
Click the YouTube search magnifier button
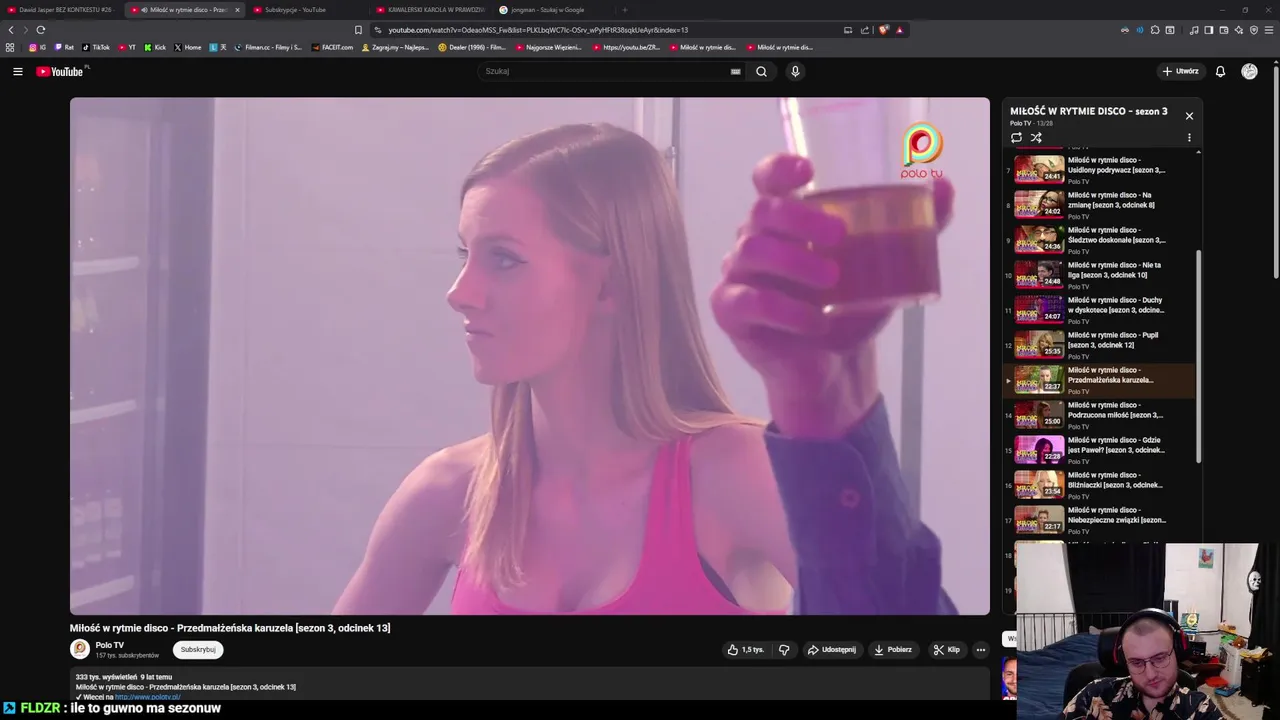point(761,71)
